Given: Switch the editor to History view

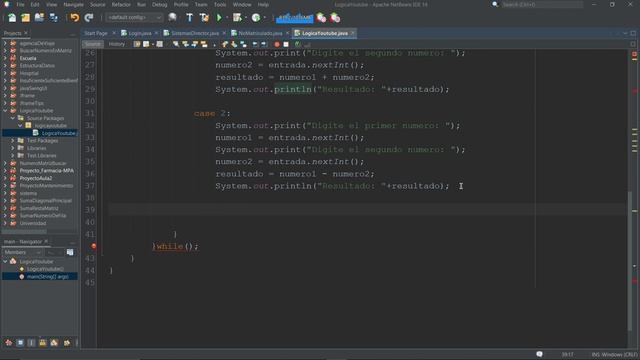Looking at the screenshot, I should [117, 44].
